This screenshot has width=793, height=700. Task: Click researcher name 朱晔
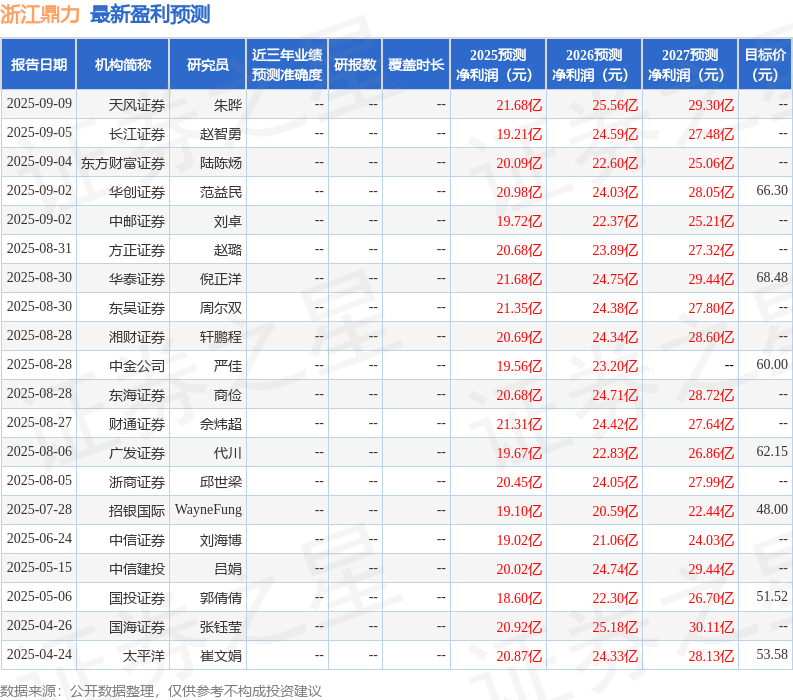[x=228, y=105]
